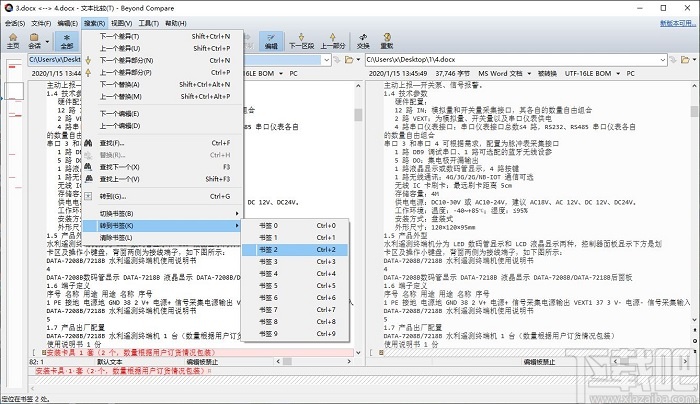Click the thumbnail overview difference map

pyautogui.click(x=15, y=223)
